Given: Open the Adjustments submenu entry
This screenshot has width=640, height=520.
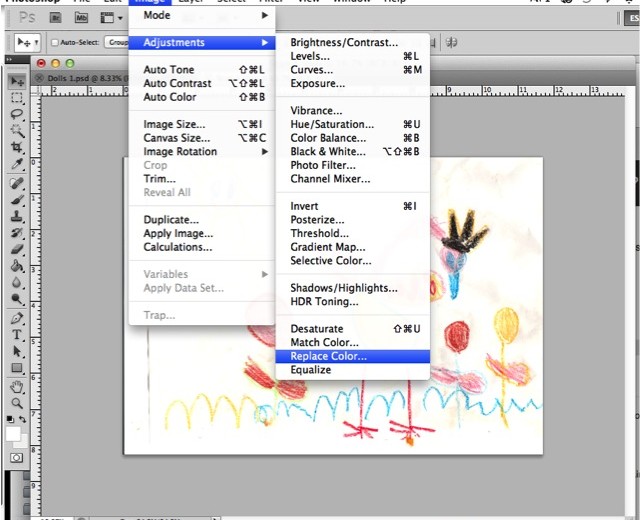Looking at the screenshot, I should [x=202, y=42].
